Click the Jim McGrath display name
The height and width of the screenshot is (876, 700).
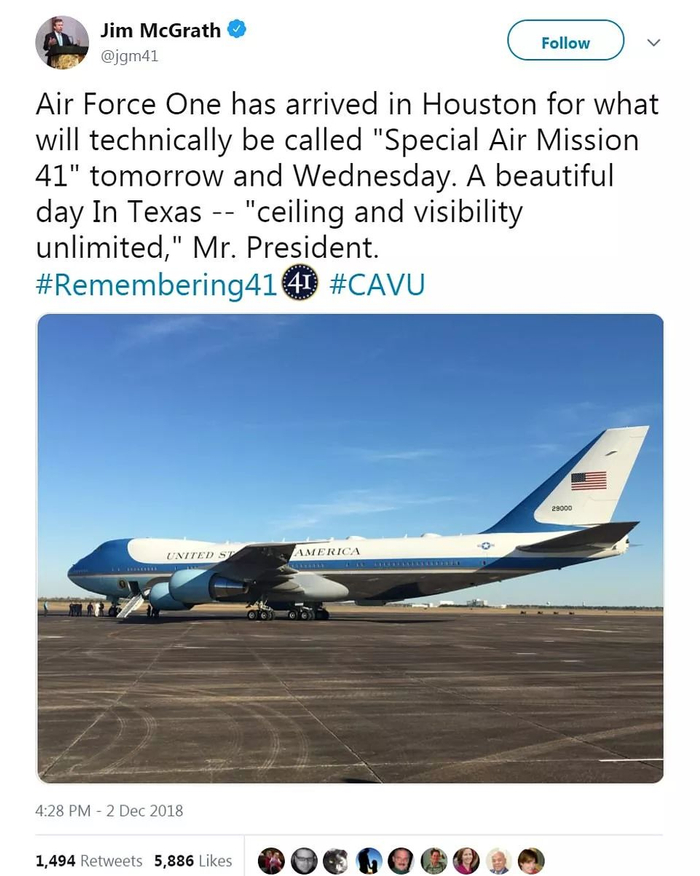click(x=160, y=31)
